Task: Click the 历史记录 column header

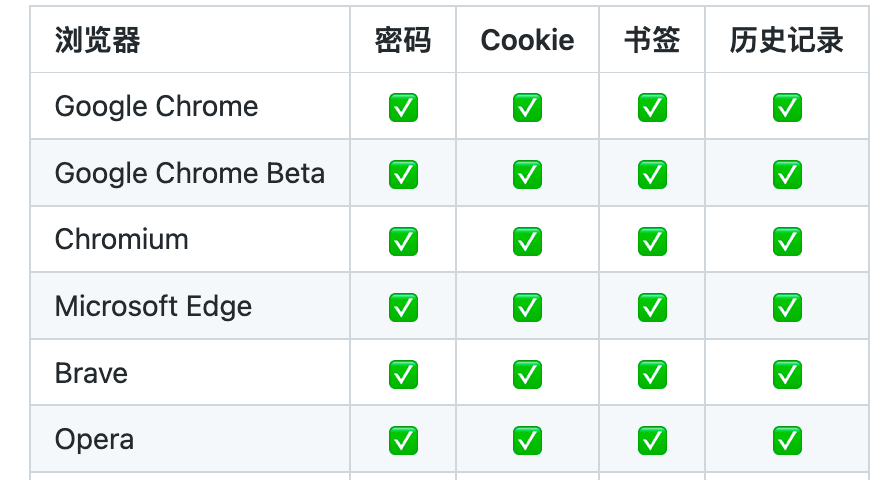Action: point(787,40)
